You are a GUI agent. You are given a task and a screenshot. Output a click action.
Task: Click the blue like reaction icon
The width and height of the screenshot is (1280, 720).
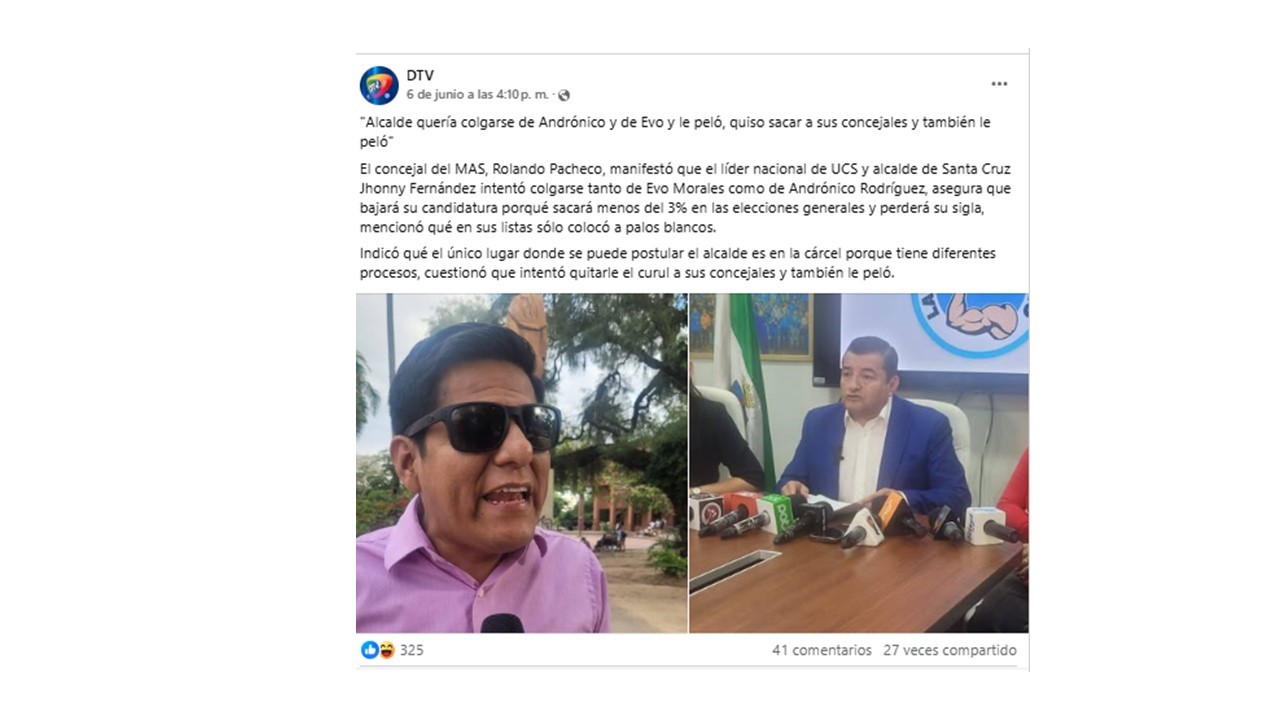[x=370, y=650]
